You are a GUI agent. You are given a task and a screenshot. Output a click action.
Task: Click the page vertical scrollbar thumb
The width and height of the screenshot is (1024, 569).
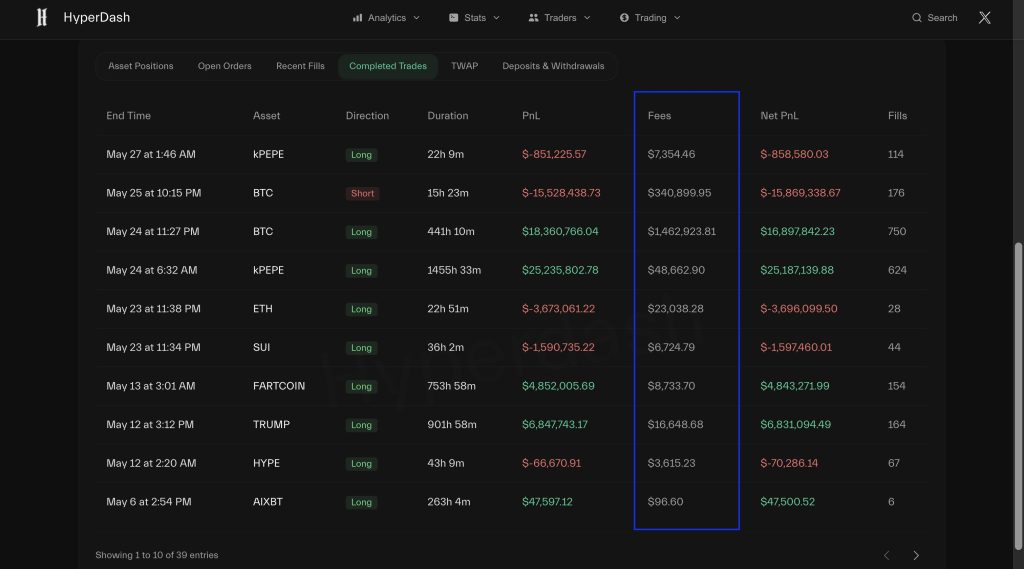pyautogui.click(x=1017, y=397)
